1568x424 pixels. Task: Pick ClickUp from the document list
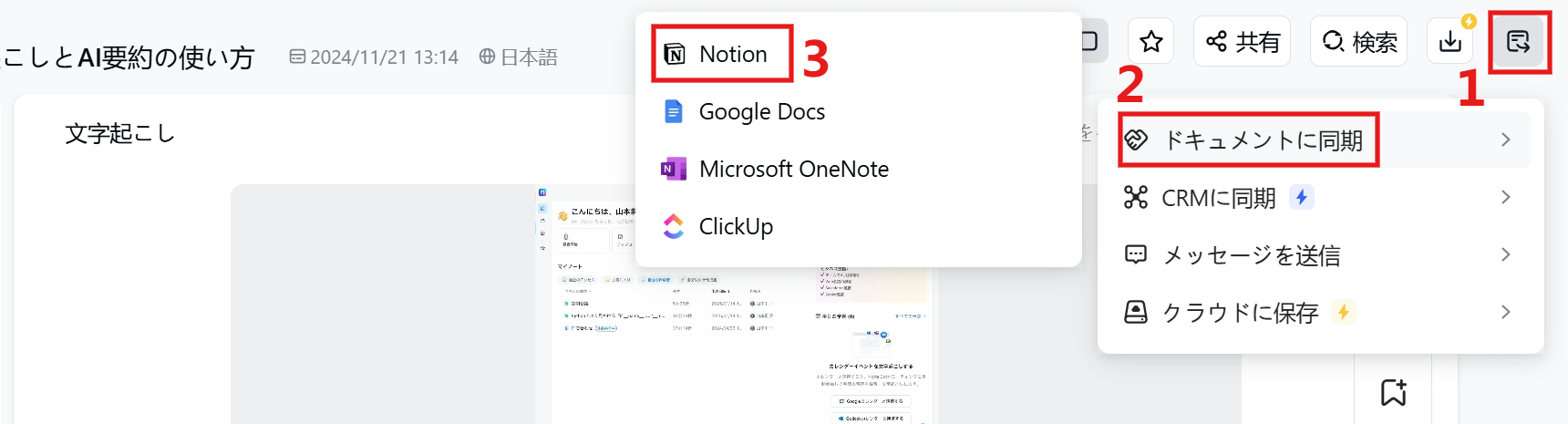[859, 226]
